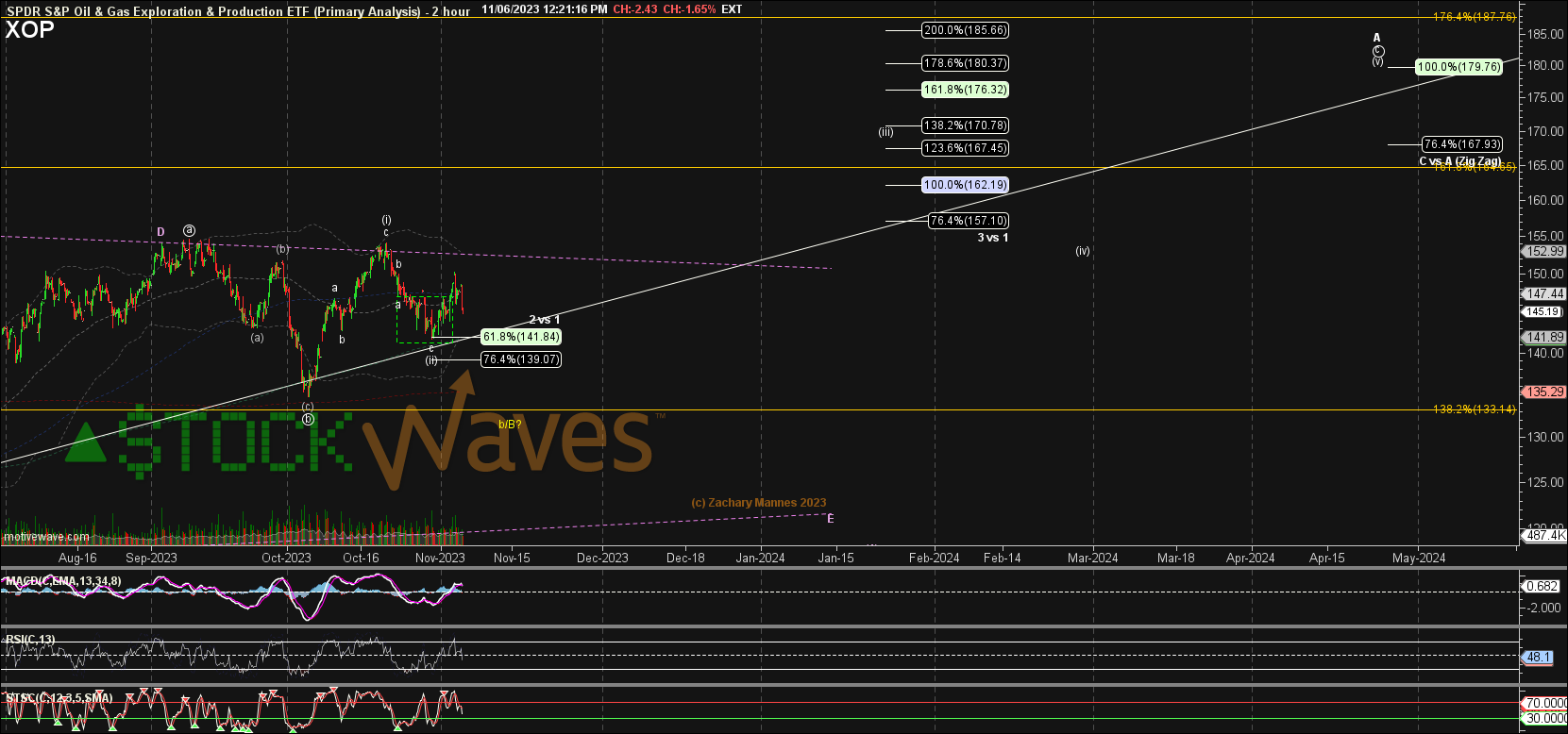Click the red 135.29 price marker
This screenshot has height=734, width=1568.
[1544, 392]
